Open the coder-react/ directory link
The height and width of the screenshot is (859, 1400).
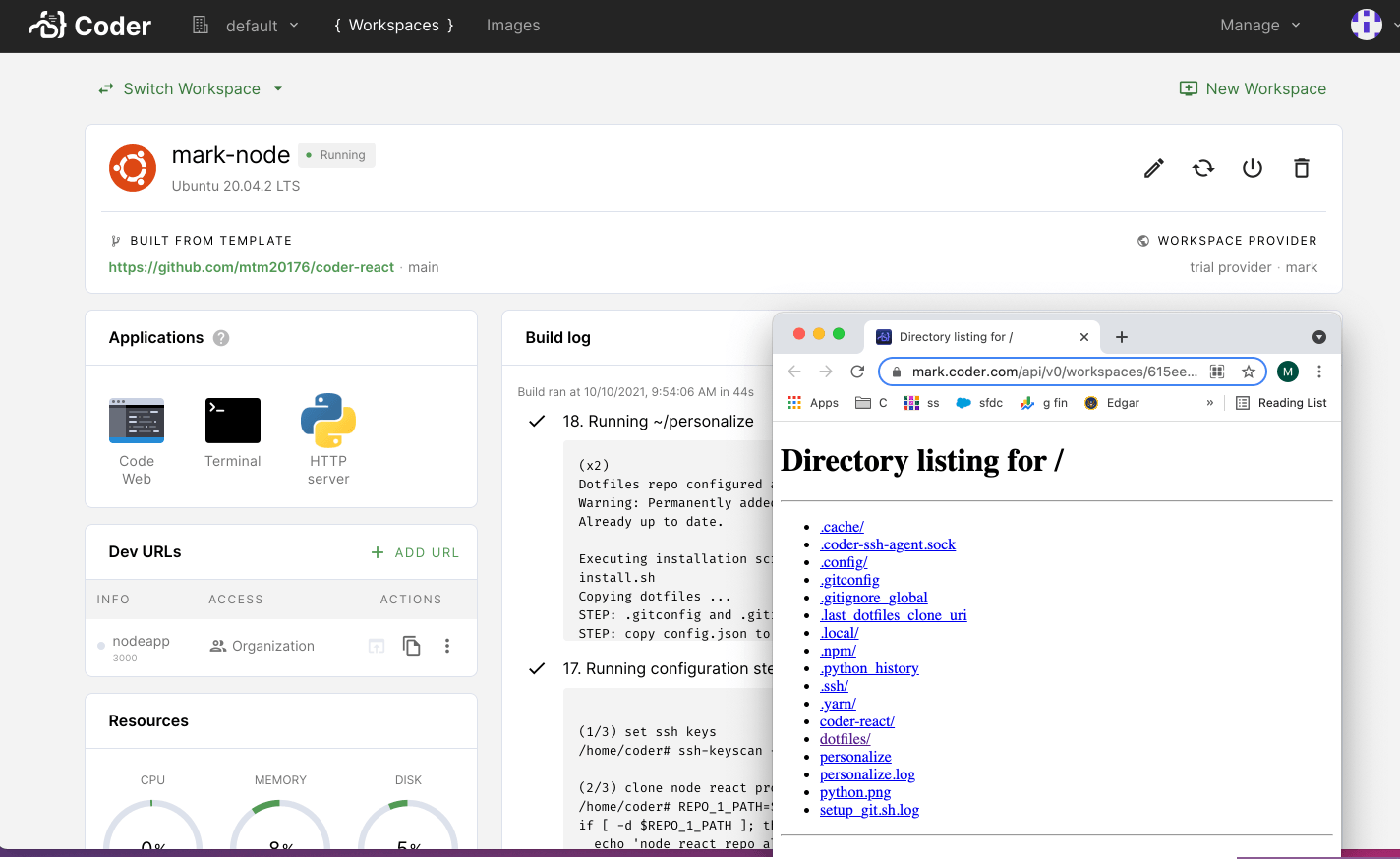[857, 721]
